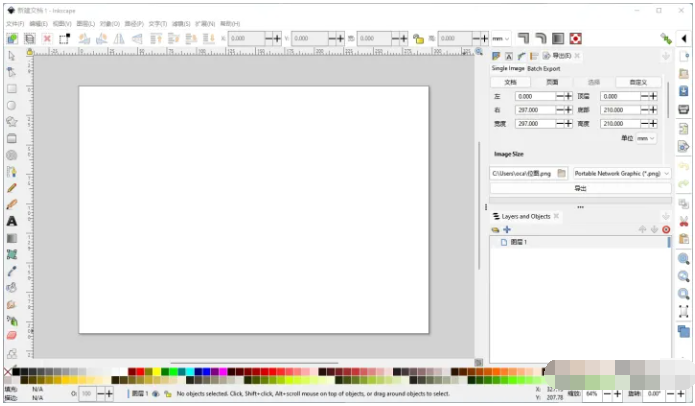
Task: Select the Gradient tool
Action: tap(12, 238)
